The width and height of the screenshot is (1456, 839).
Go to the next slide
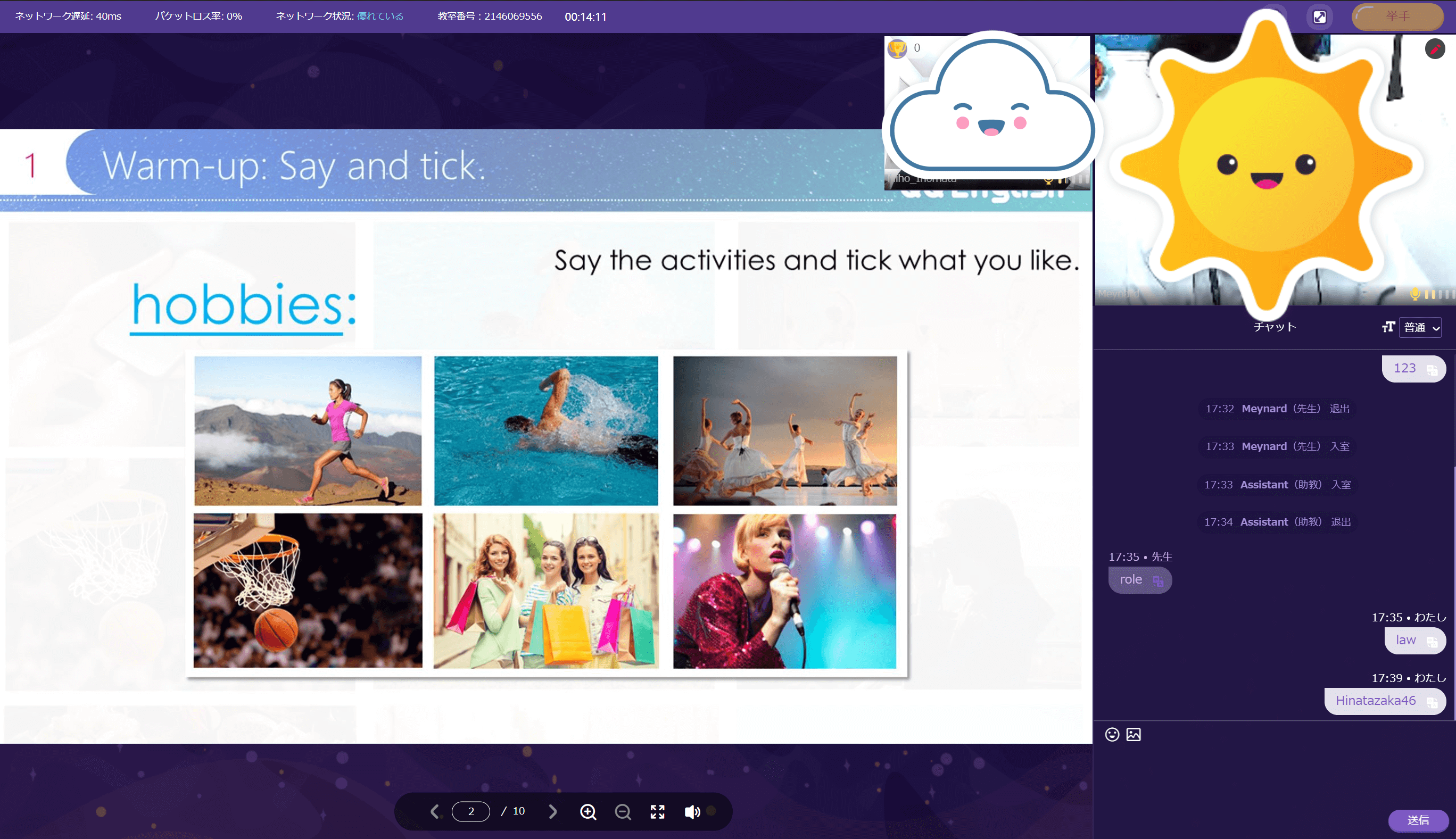(x=553, y=811)
